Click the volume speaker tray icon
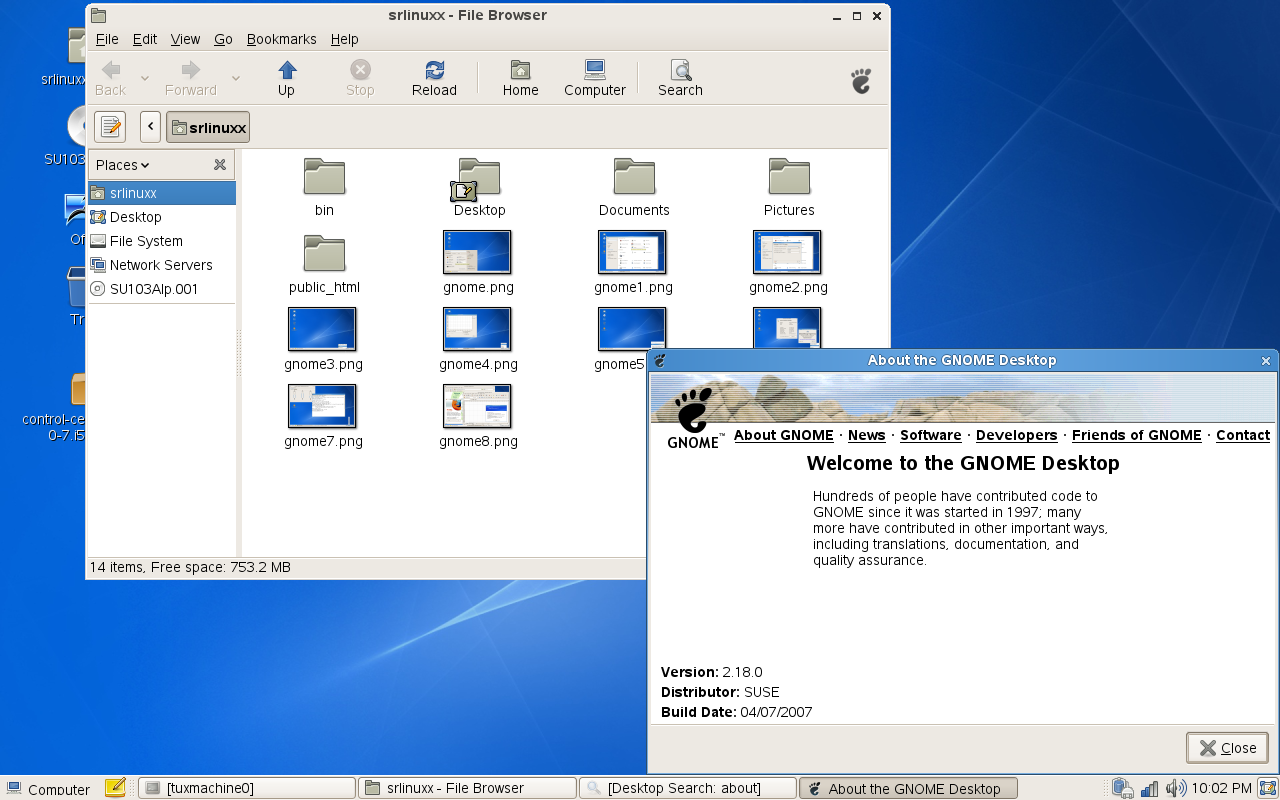Viewport: 1280px width, 800px height. pyautogui.click(x=1176, y=788)
